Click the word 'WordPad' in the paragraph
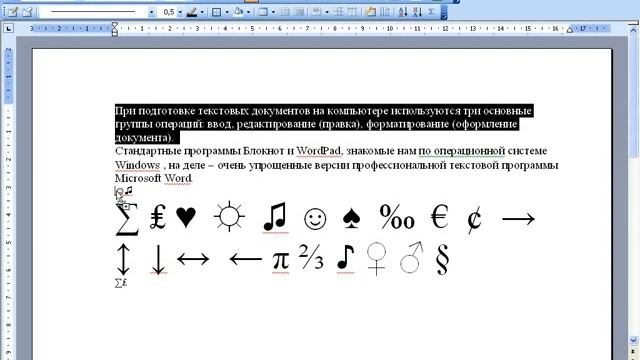The height and width of the screenshot is (360, 640). click(x=318, y=151)
